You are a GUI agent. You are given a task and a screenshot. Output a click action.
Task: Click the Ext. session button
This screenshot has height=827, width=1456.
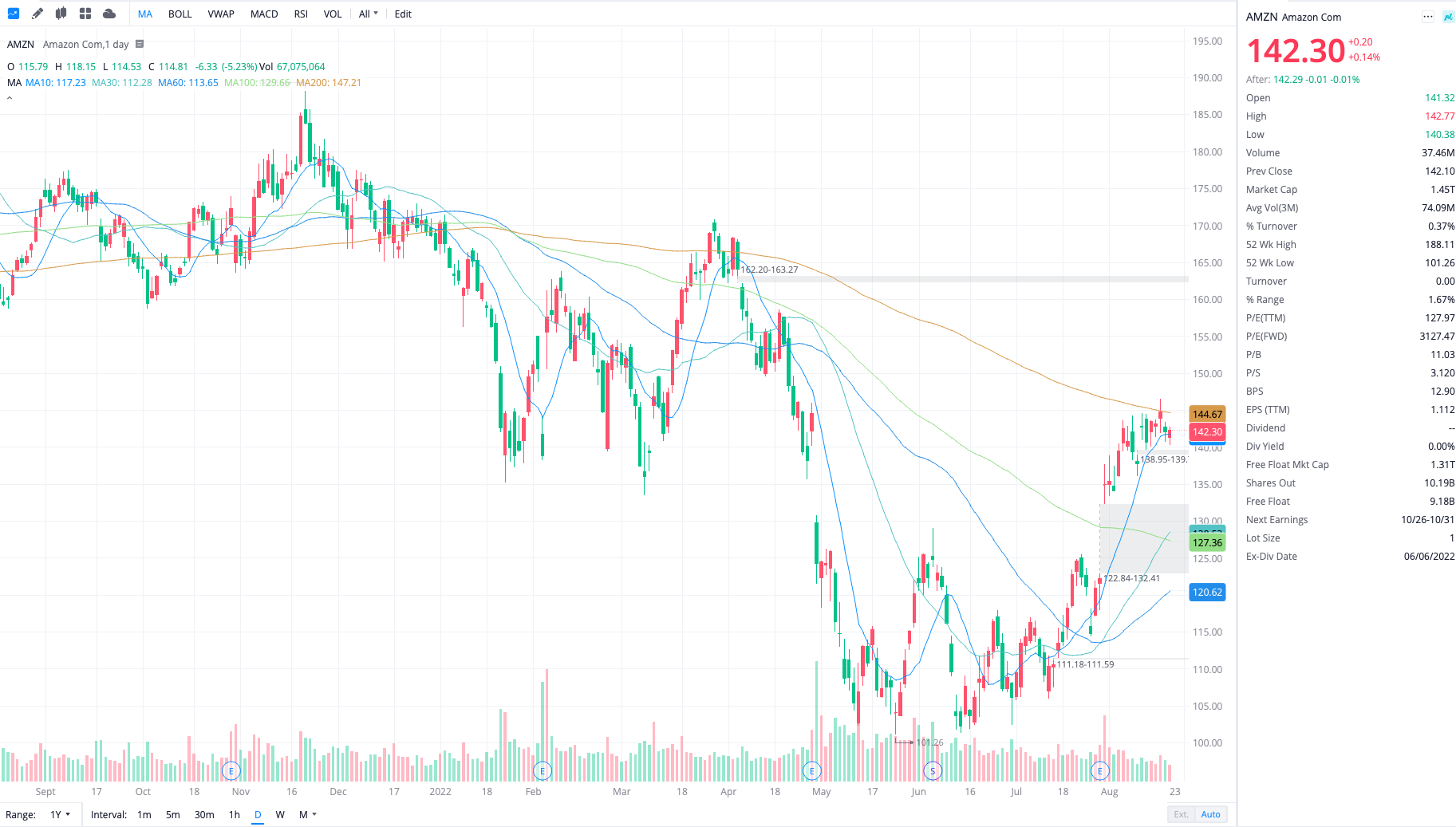pos(1180,814)
